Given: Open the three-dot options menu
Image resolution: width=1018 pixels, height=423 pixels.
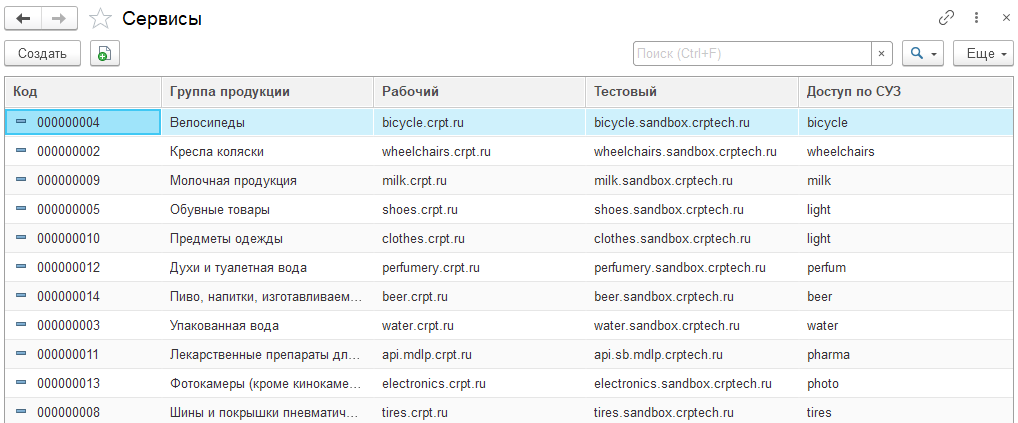Looking at the screenshot, I should tap(975, 18).
